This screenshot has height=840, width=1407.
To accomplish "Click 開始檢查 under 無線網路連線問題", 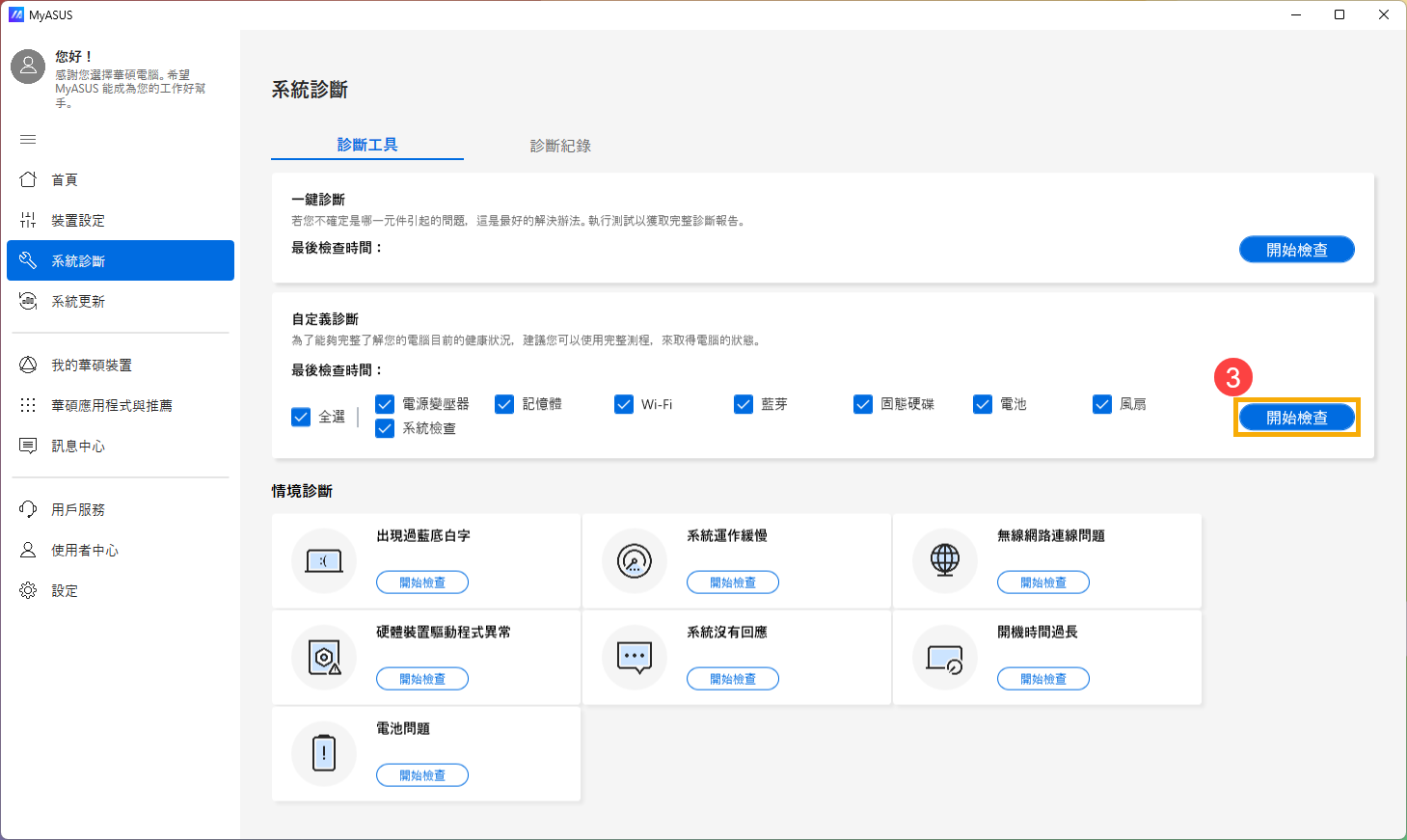I will tap(1043, 583).
